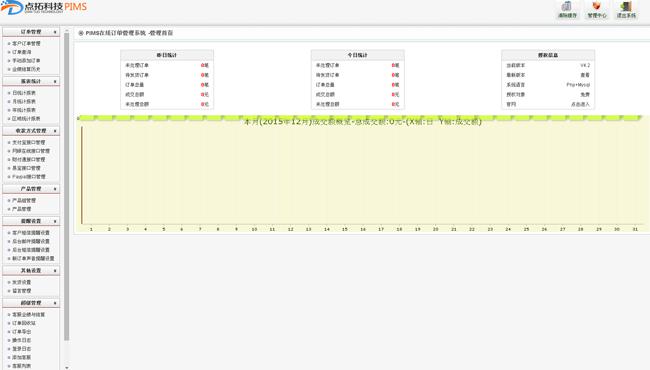650x370 pixels.
Task: Open 客户订单管理 in the sidebar
Action: 26,44
